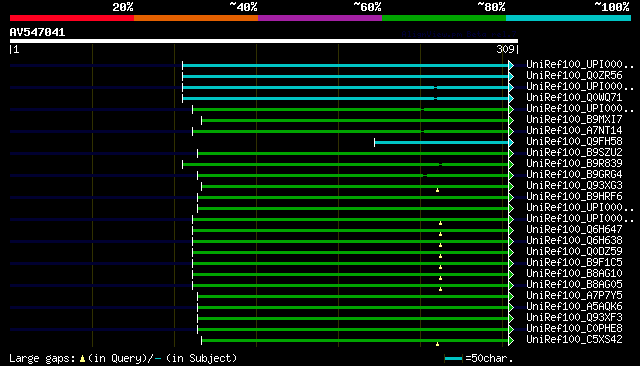Screen dimensions: 640x366
Task: Click the green arrowhead of the B9MXI7 alignment
Action: click(511, 120)
